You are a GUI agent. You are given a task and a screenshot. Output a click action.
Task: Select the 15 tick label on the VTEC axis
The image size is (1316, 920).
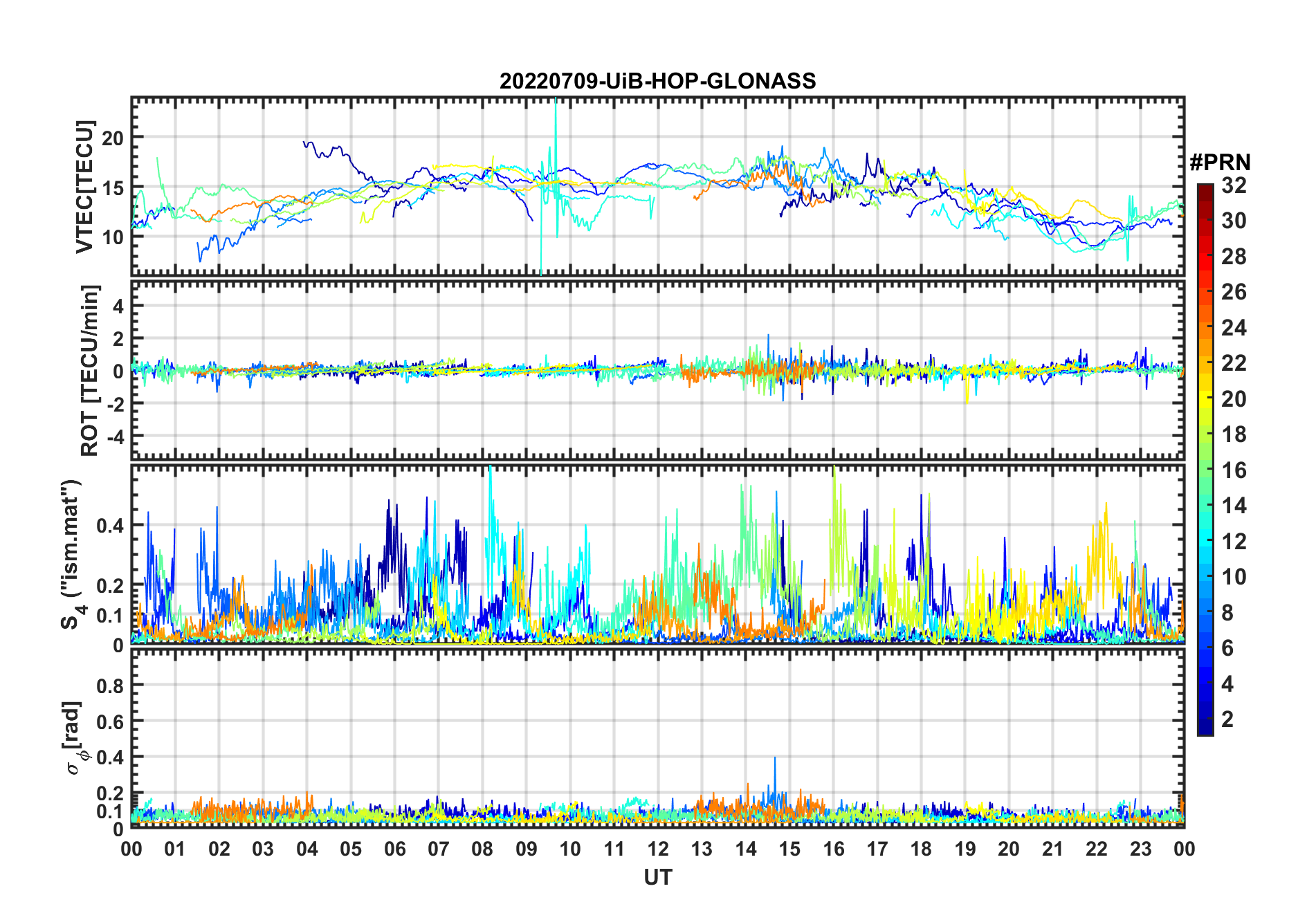pos(113,187)
